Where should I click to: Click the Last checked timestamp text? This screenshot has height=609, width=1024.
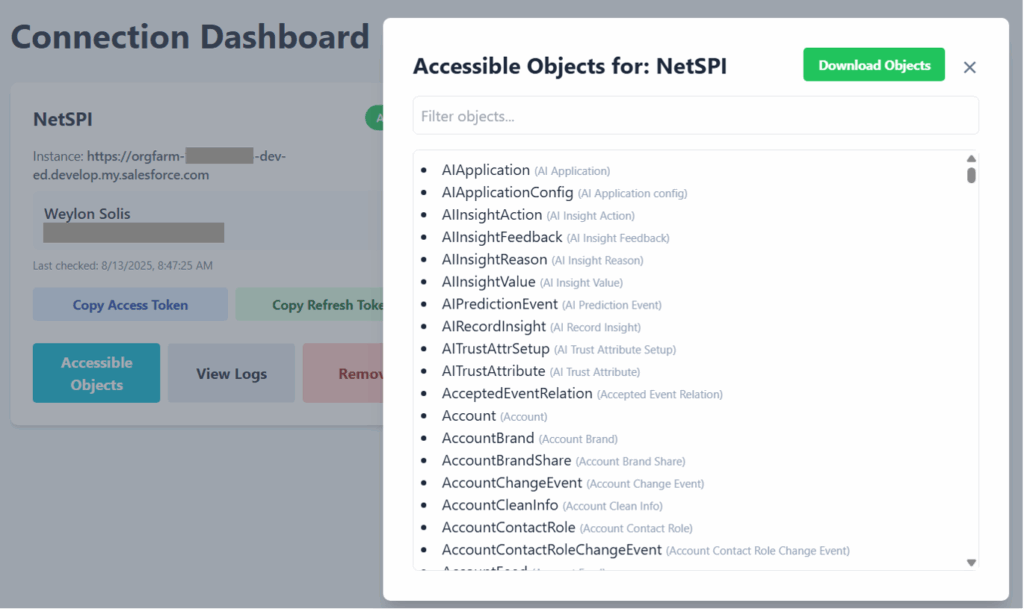[123, 266]
